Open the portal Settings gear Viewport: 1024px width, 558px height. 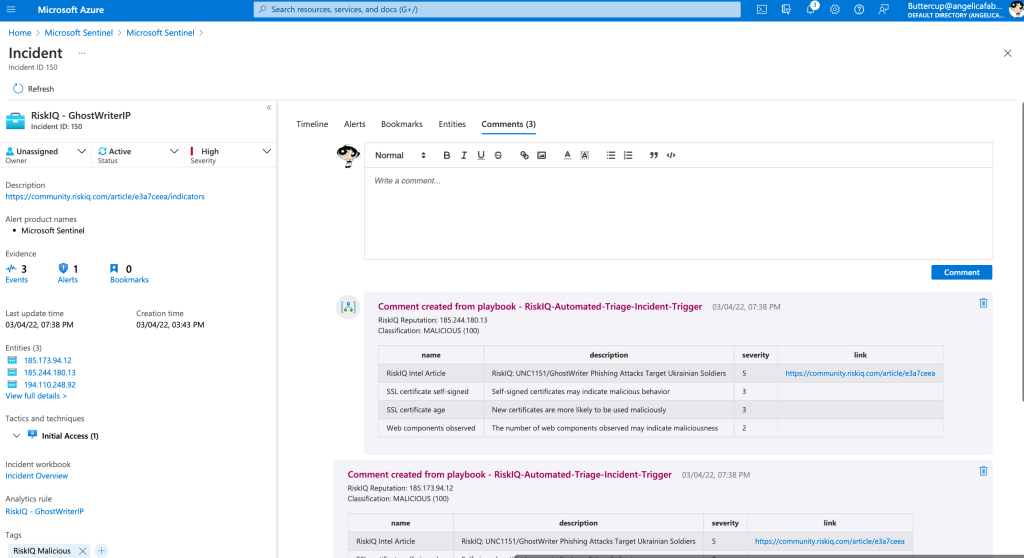835,9
